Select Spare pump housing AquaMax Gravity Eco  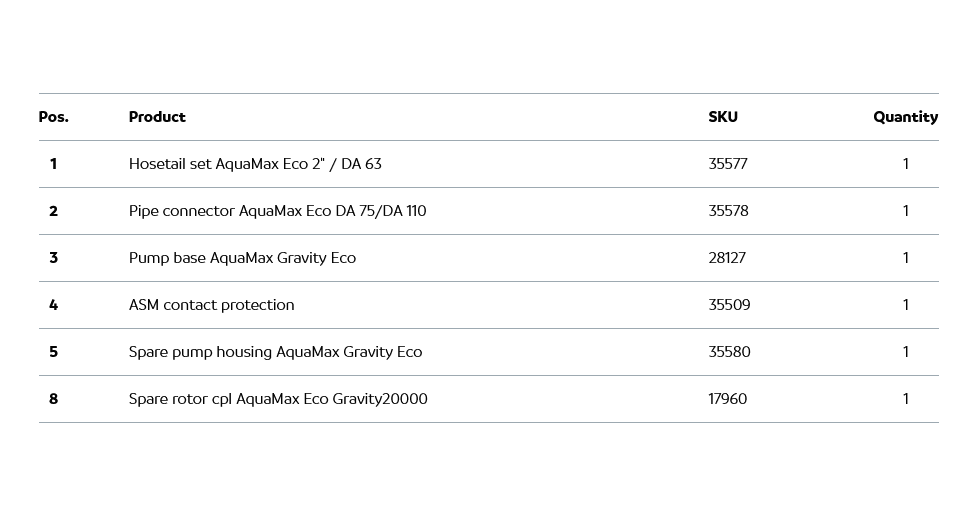[x=275, y=352]
